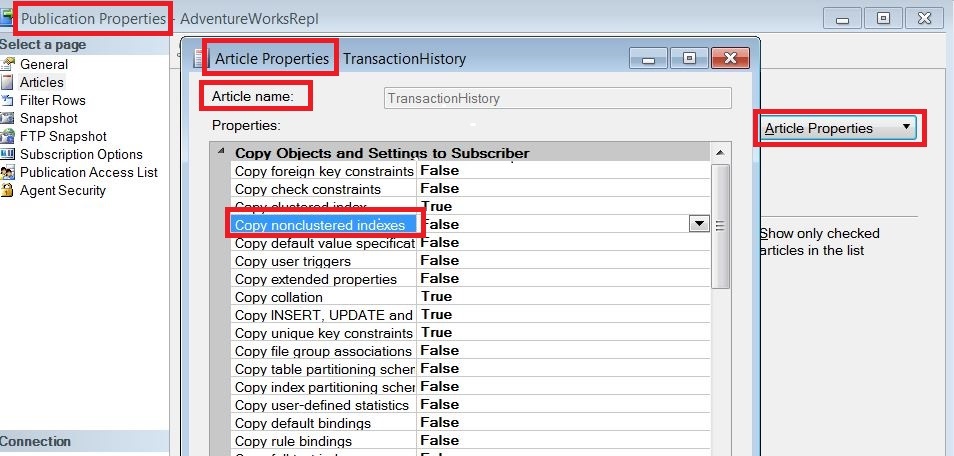Go to Filter Rows page
The width and height of the screenshot is (954, 456).
[52, 100]
